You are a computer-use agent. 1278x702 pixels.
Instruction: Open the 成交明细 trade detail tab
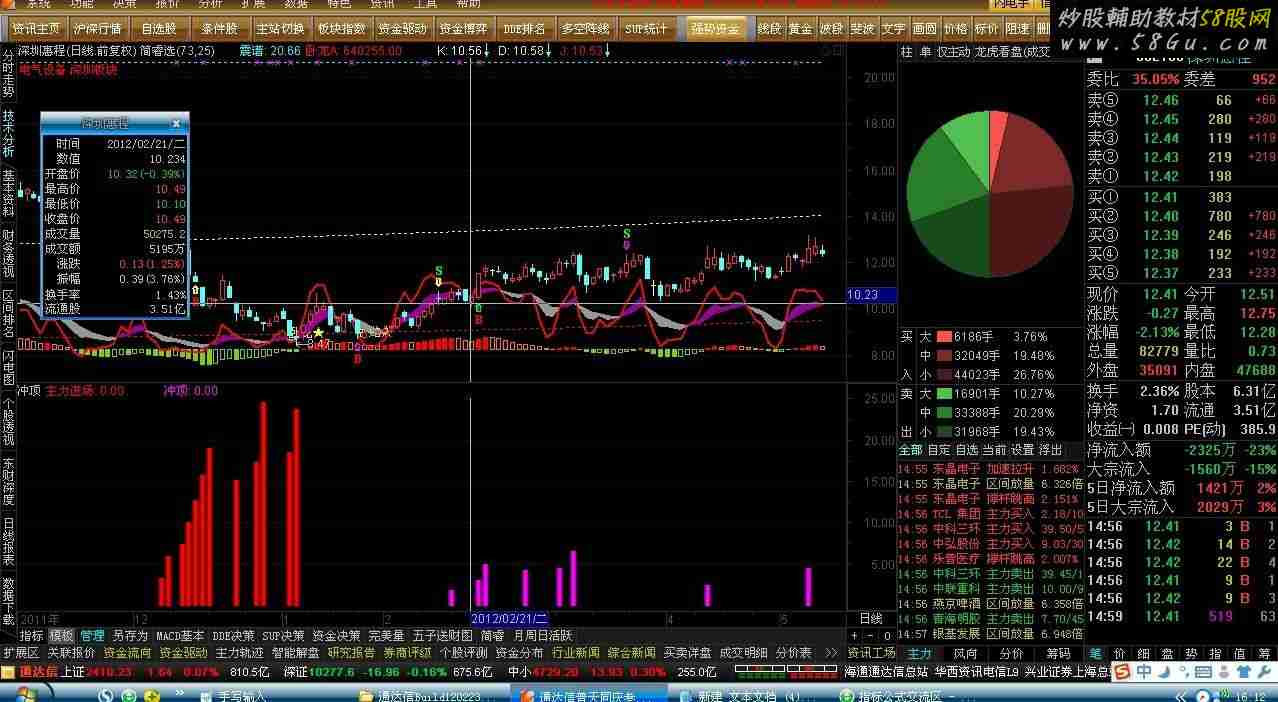(744, 653)
